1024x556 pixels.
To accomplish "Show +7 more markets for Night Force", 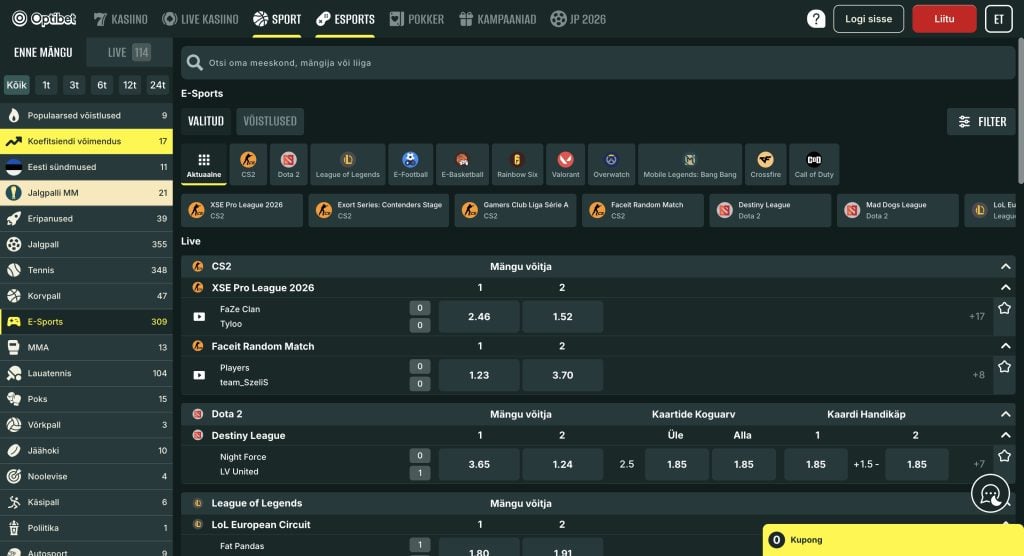I will tap(978, 464).
